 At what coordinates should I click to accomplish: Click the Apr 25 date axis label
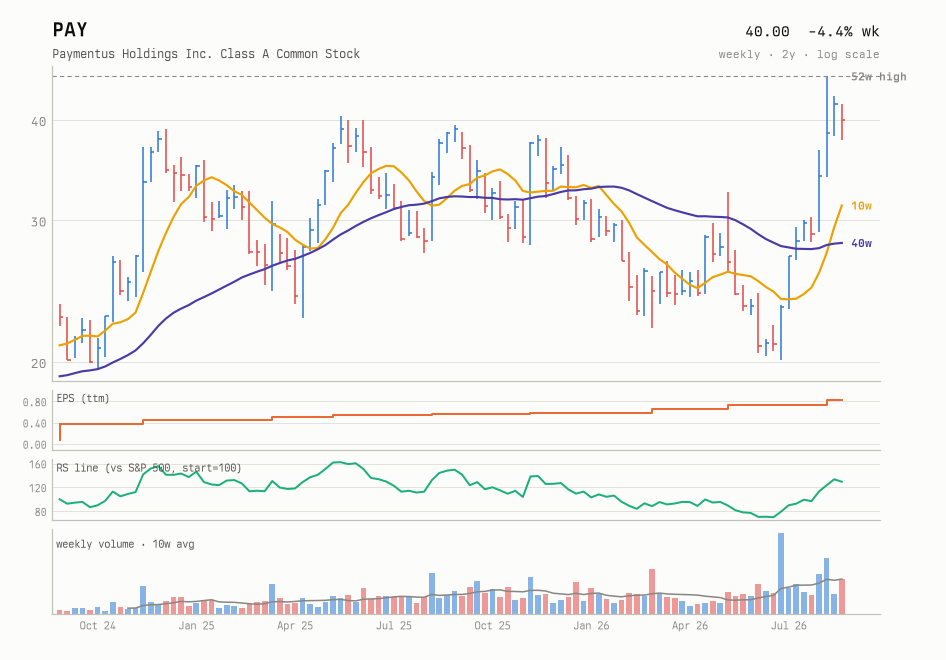(295, 626)
